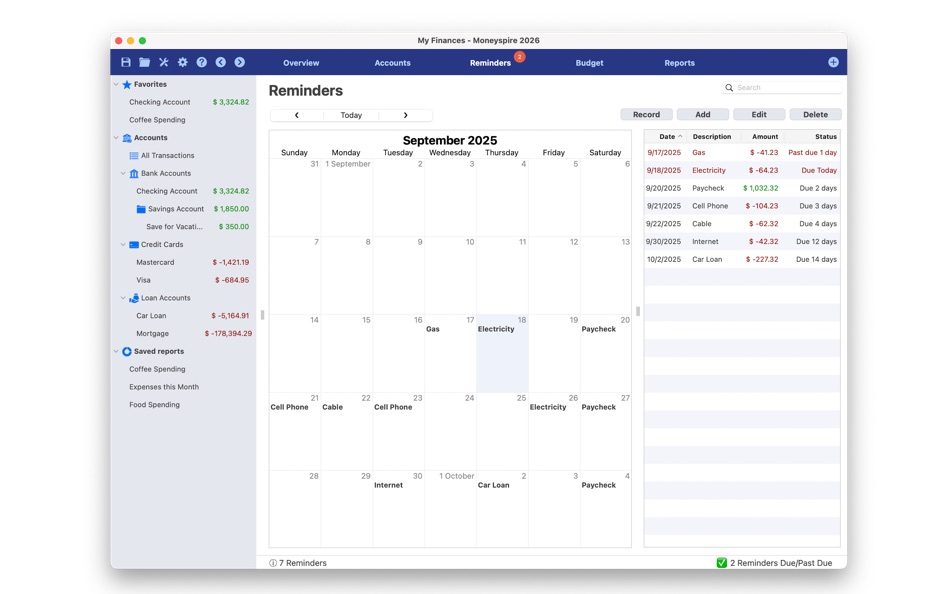Click the Accounts bank icon in sidebar

point(127,138)
